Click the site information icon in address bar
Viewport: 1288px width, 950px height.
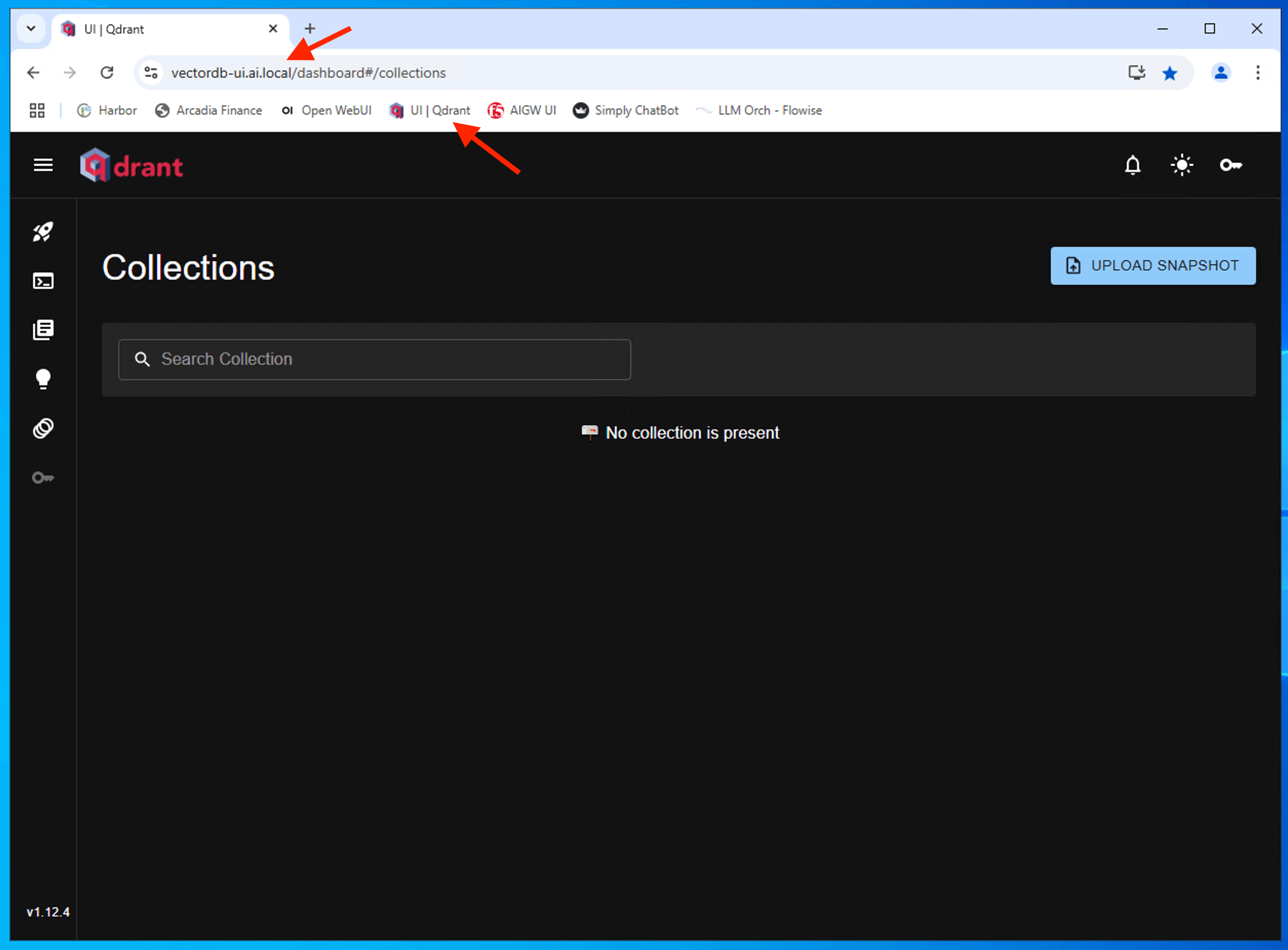pyautogui.click(x=151, y=73)
